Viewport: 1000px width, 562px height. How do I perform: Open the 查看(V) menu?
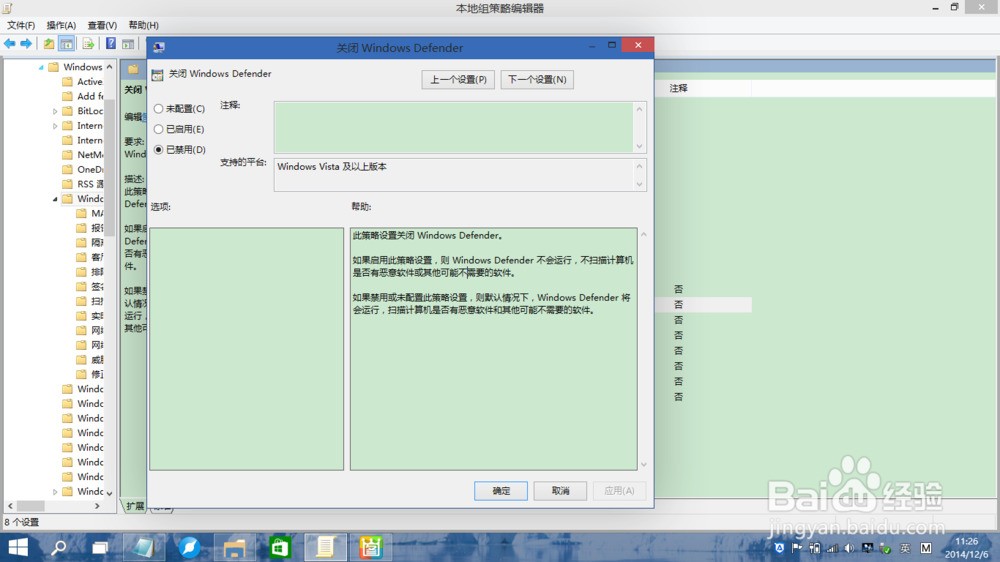point(102,25)
